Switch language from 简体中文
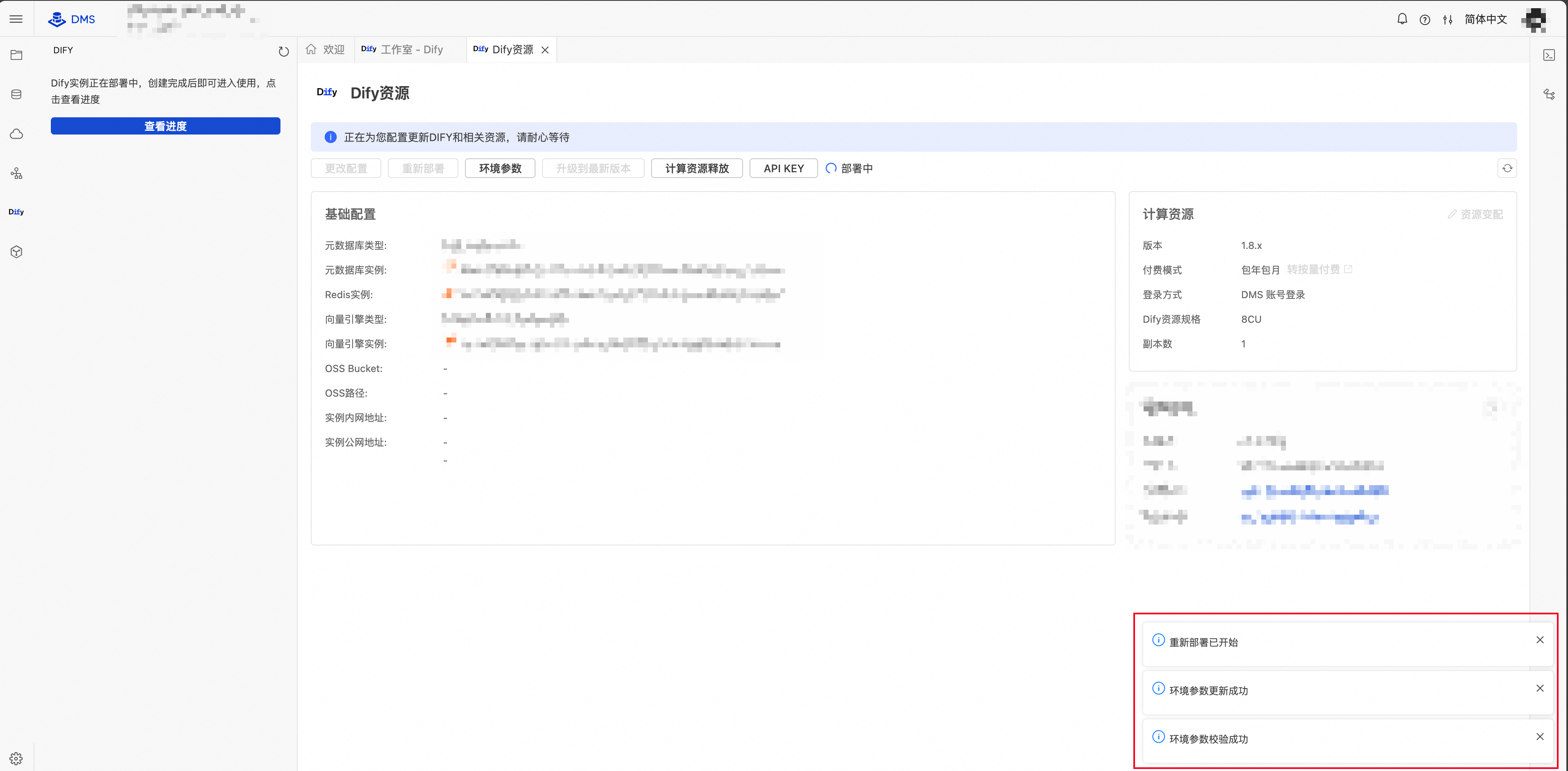 point(1485,20)
